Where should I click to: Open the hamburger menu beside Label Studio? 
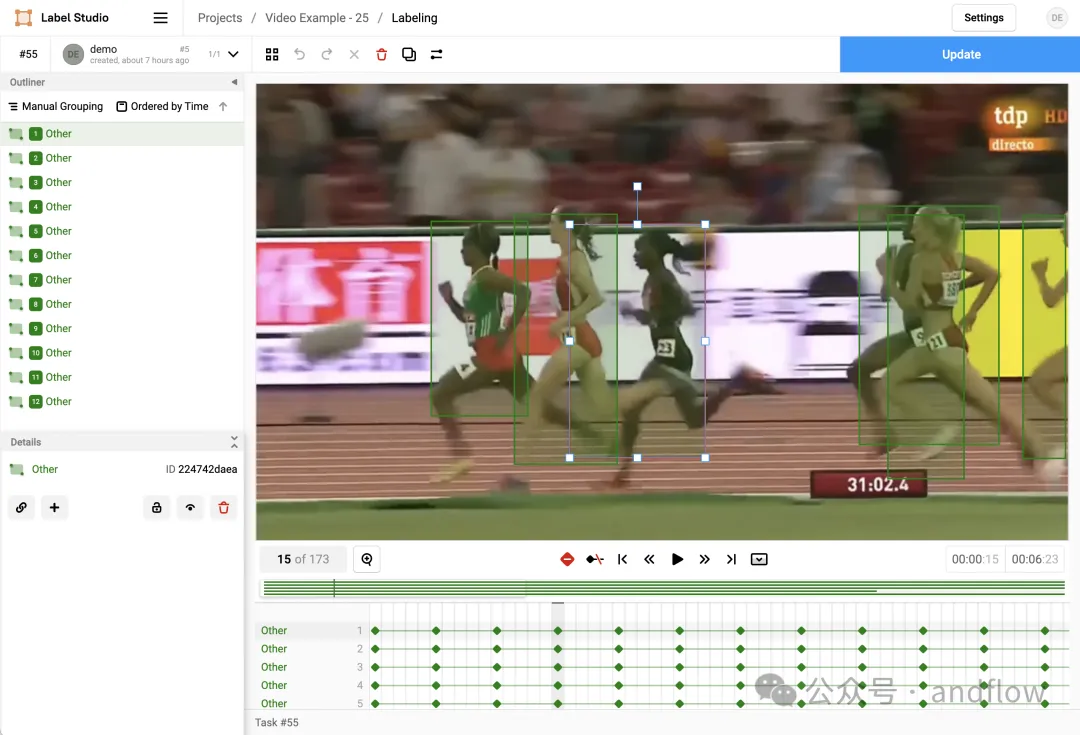click(x=160, y=18)
